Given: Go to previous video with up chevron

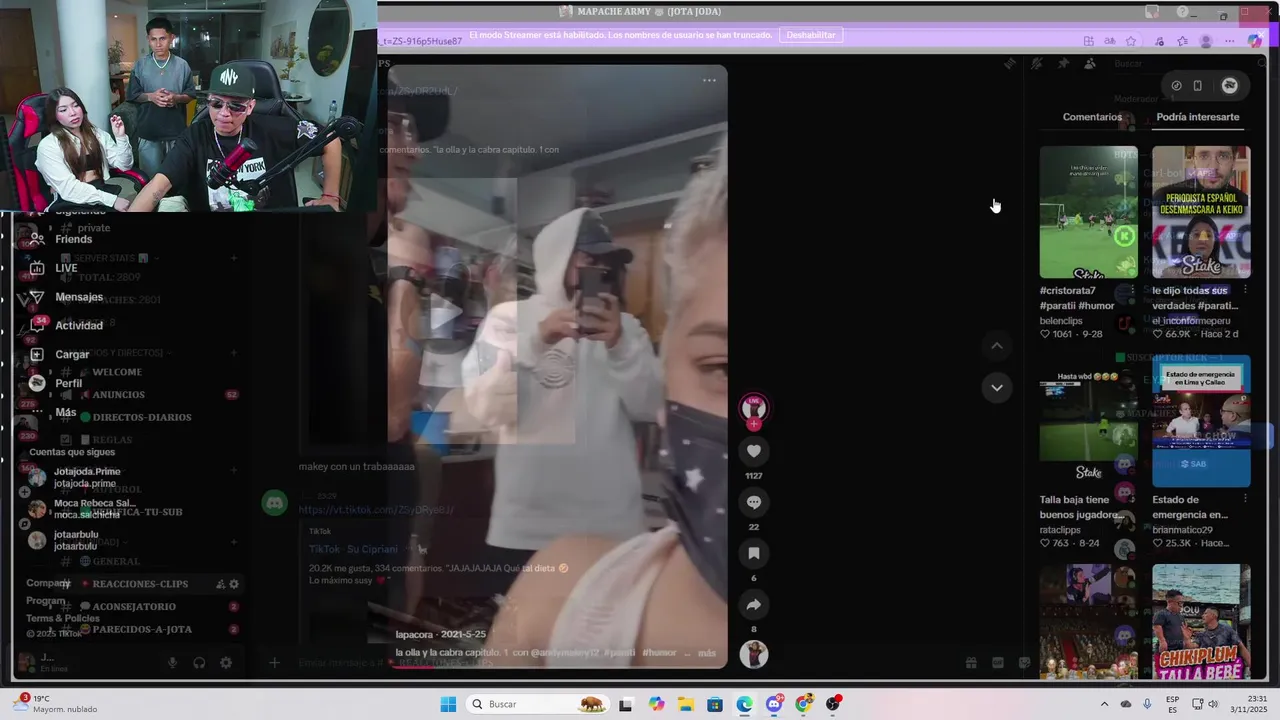Looking at the screenshot, I should pos(997,346).
